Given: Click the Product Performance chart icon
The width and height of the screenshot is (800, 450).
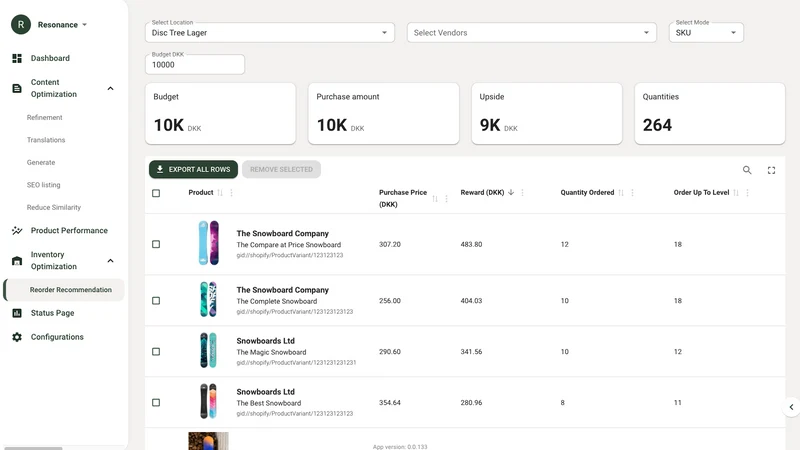Looking at the screenshot, I should (x=17, y=231).
